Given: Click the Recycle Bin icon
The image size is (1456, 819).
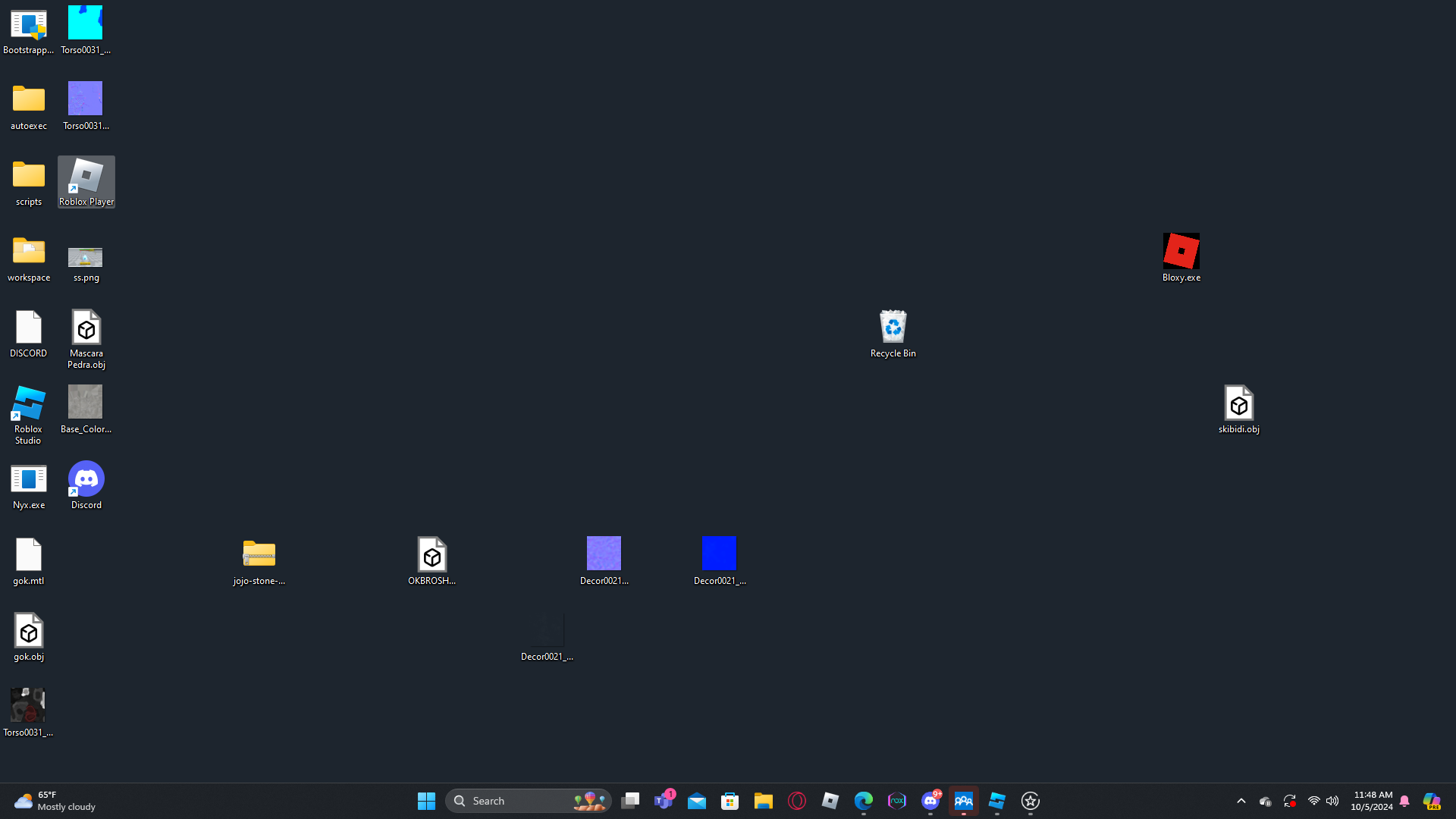Looking at the screenshot, I should [x=893, y=332].
